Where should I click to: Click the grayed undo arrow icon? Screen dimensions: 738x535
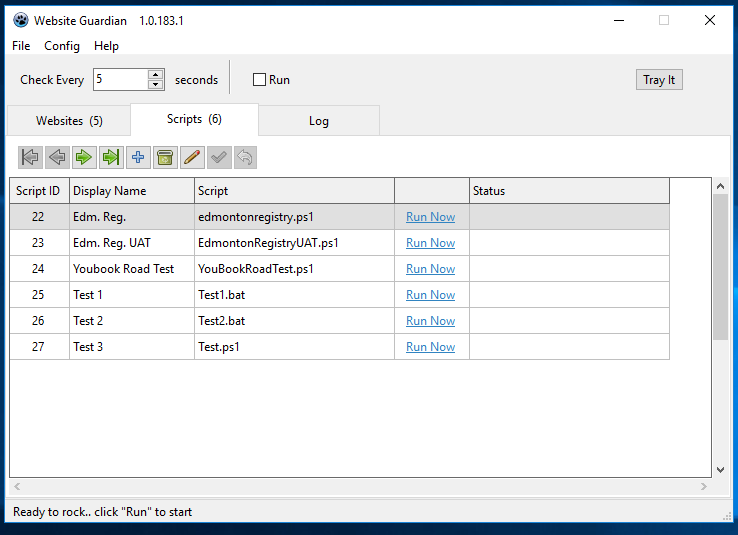pos(245,157)
